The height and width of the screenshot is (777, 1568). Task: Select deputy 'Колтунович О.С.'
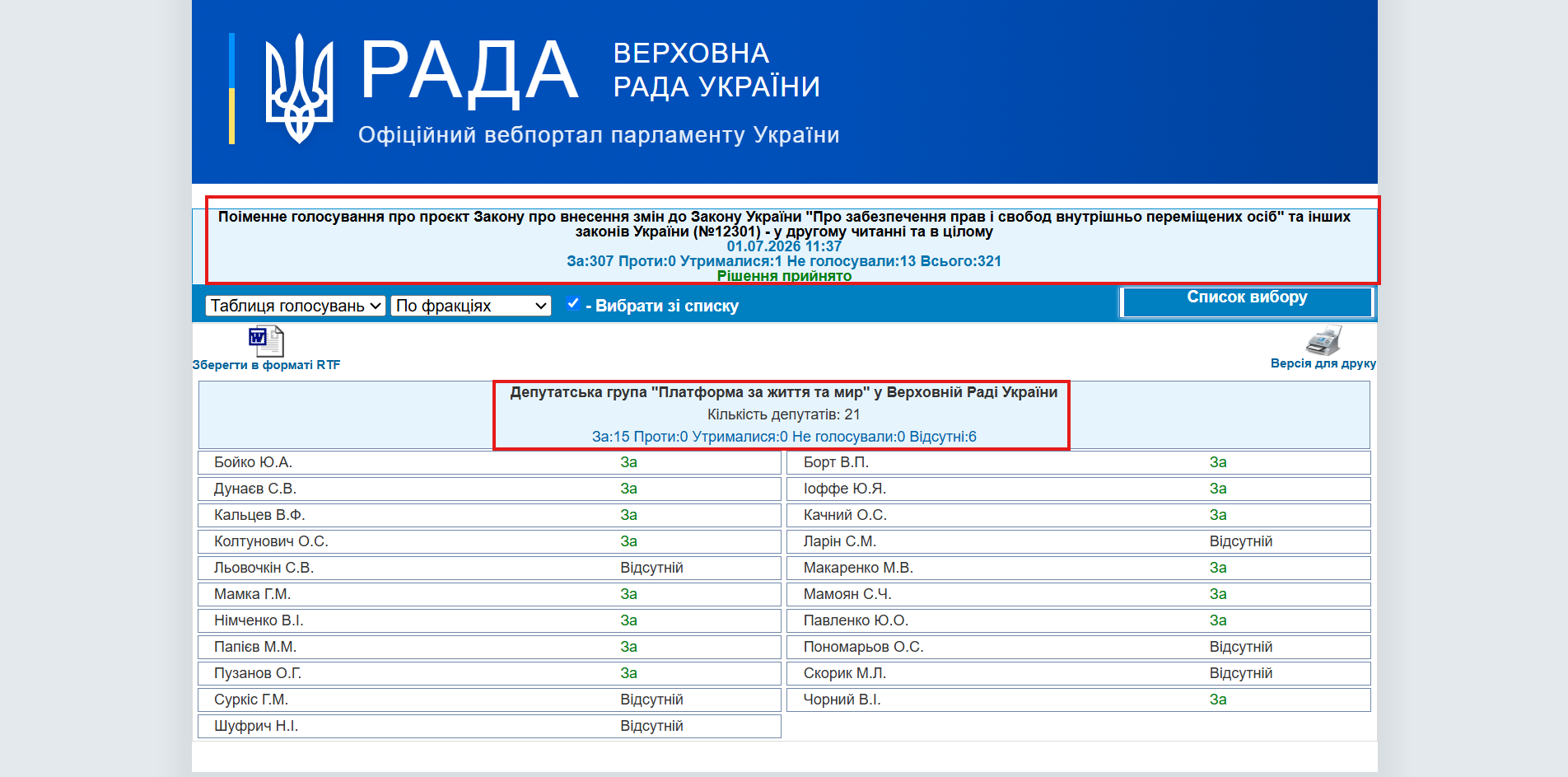pyautogui.click(x=271, y=541)
